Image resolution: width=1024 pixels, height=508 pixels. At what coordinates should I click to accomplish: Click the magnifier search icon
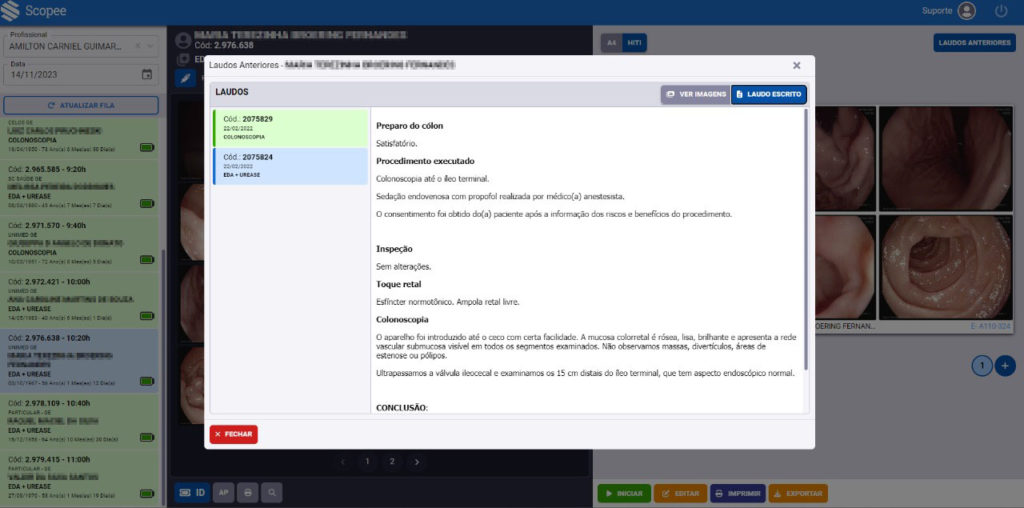272,493
